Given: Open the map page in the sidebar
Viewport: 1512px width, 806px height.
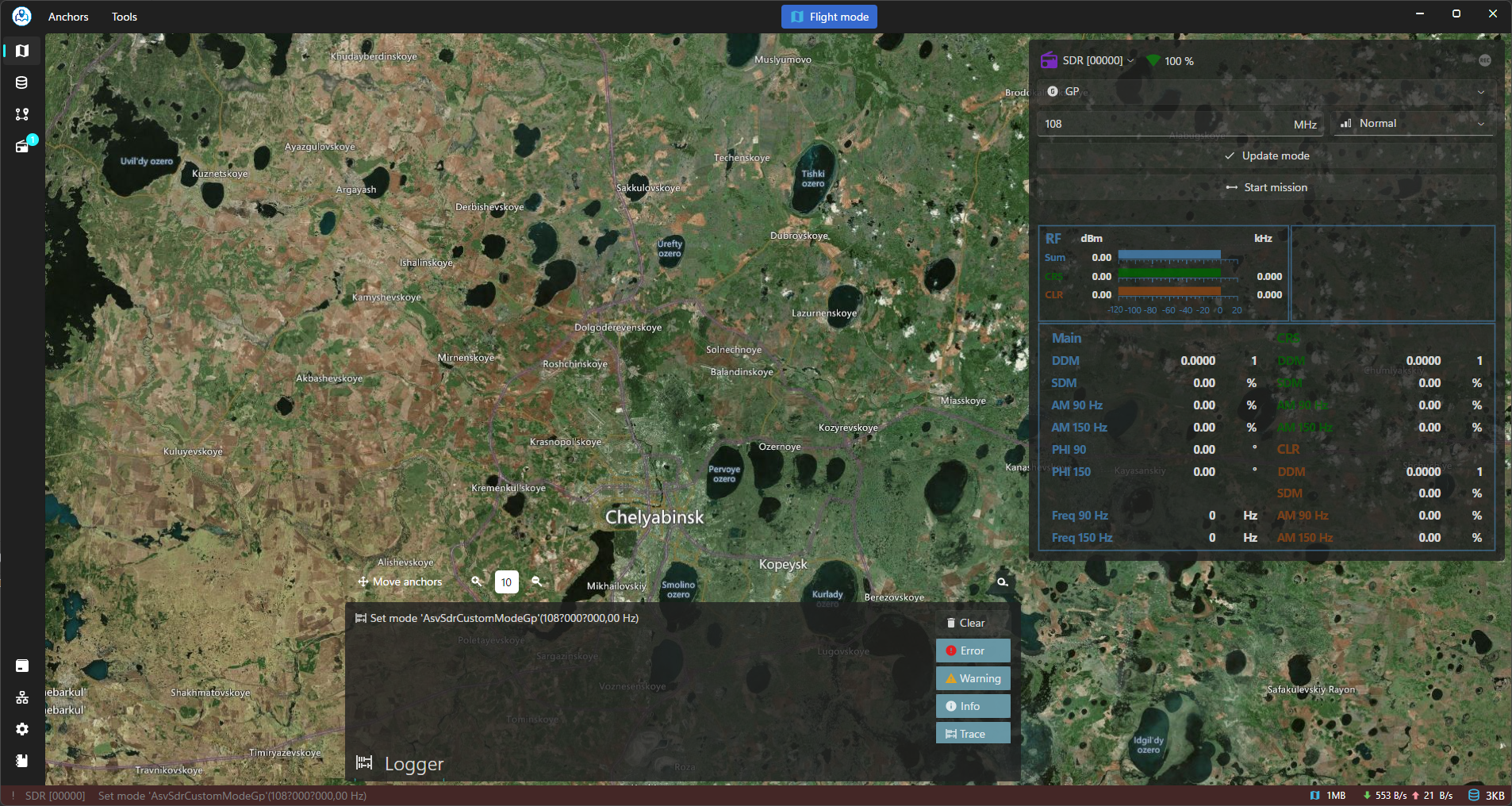Looking at the screenshot, I should click(x=22, y=51).
